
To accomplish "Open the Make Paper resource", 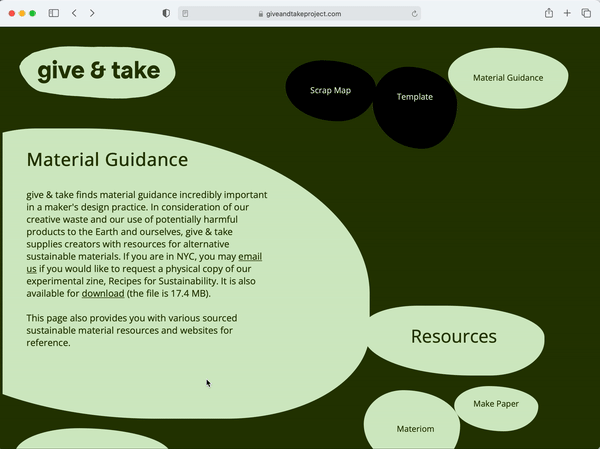I will coord(496,408).
